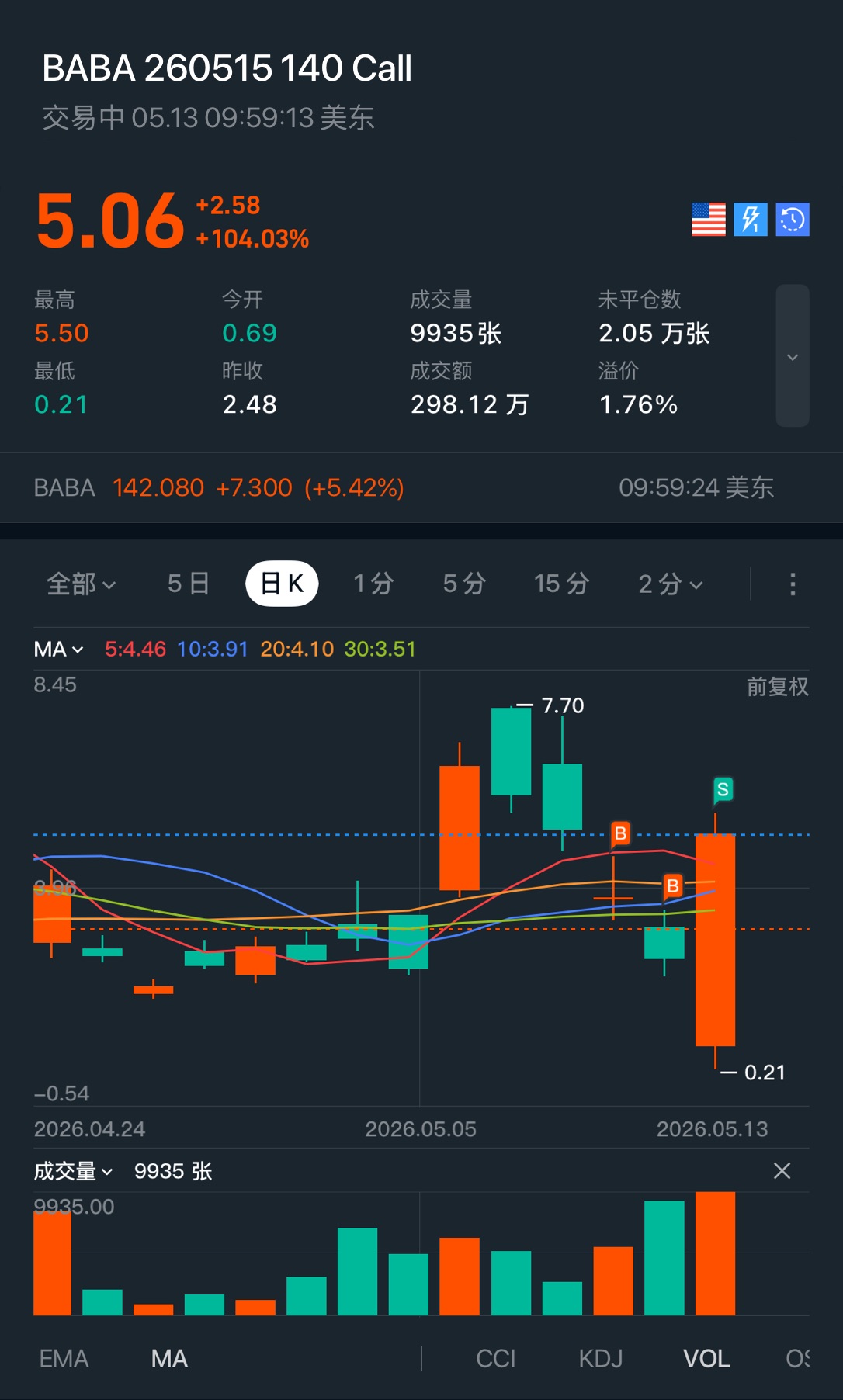This screenshot has width=843, height=1400.
Task: Open the chart more-options three dots
Action: [x=793, y=584]
